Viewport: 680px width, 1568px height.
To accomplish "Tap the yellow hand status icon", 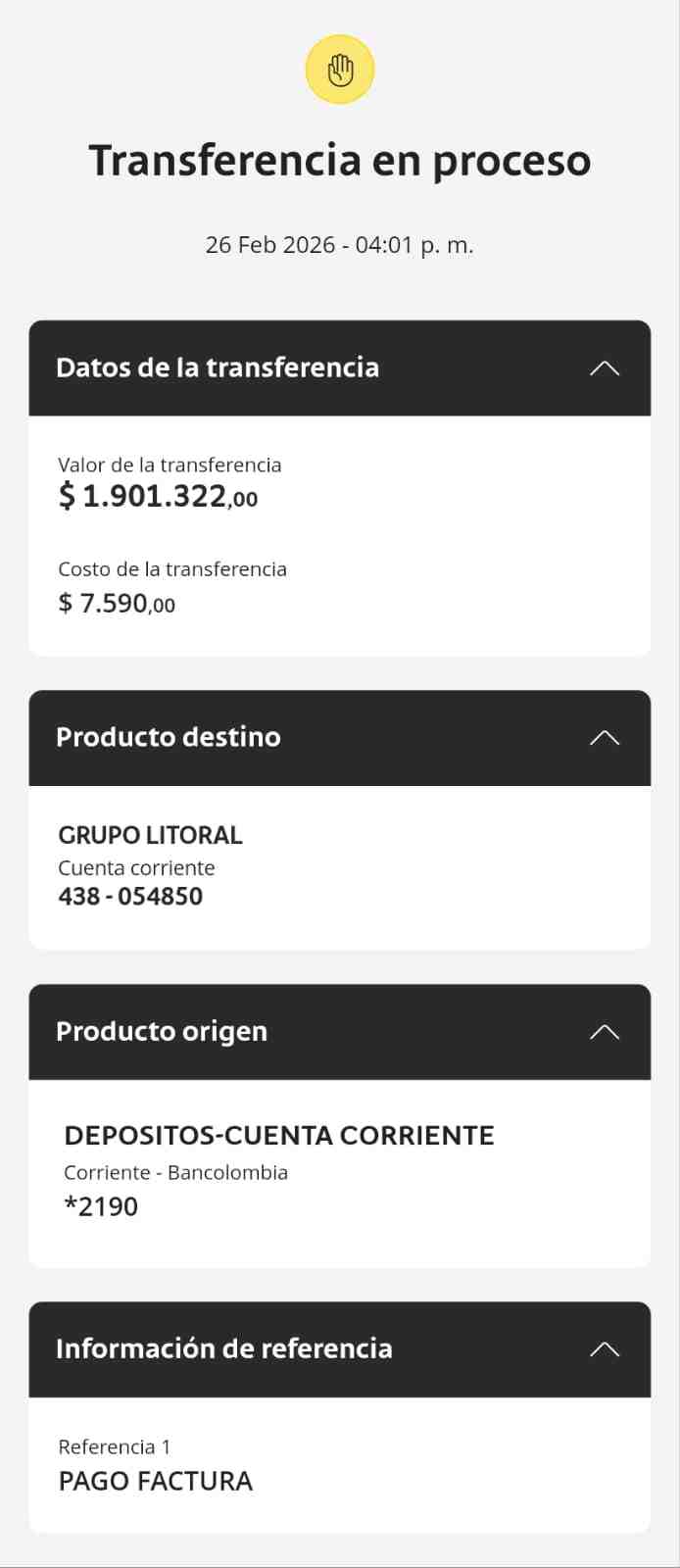I will click(x=340, y=70).
